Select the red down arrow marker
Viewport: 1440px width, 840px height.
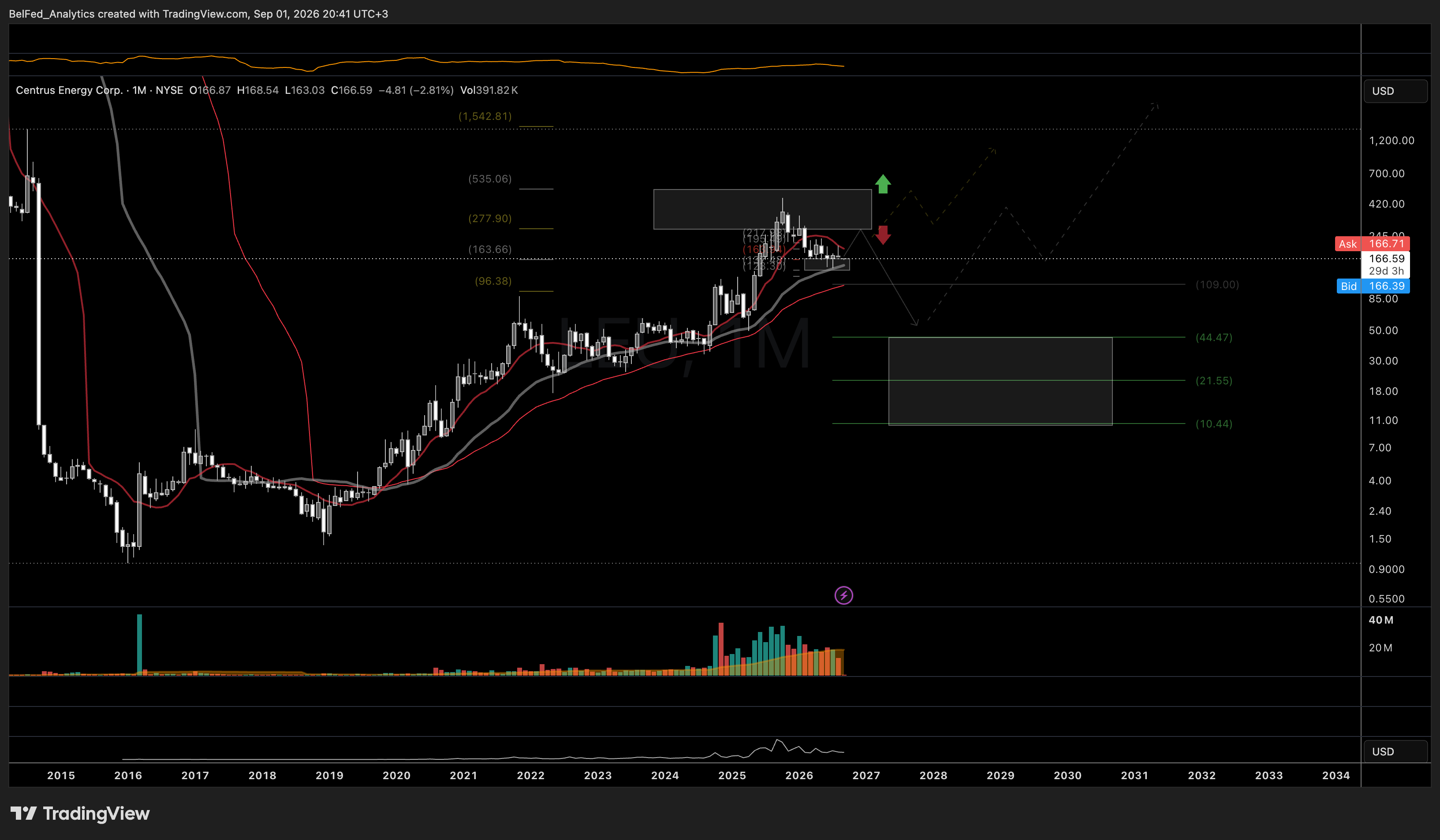click(x=883, y=235)
